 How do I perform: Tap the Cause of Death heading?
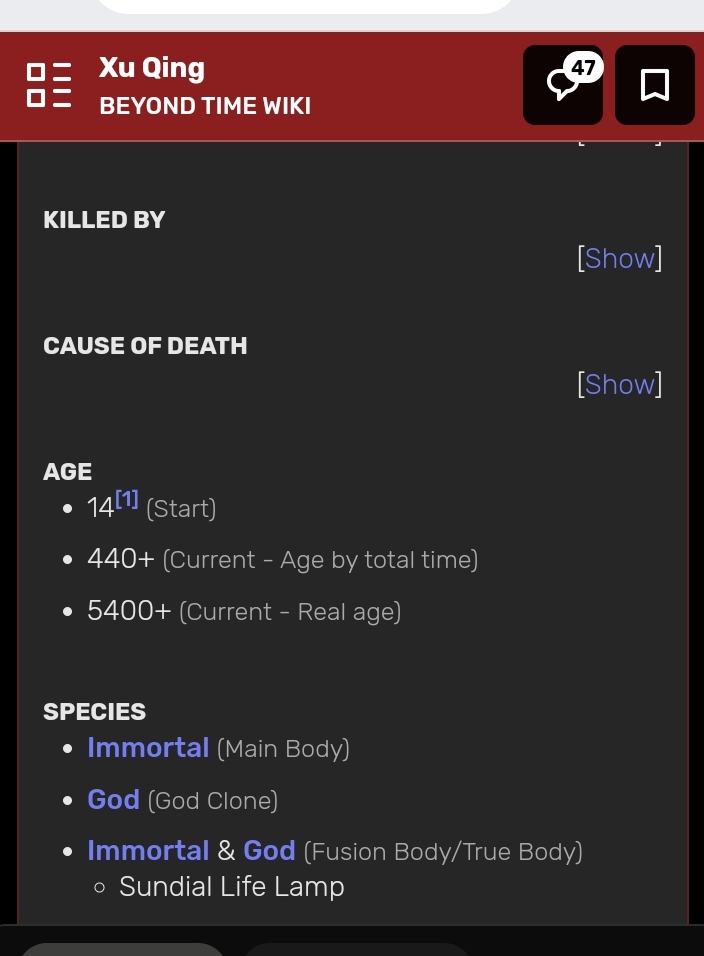click(145, 346)
